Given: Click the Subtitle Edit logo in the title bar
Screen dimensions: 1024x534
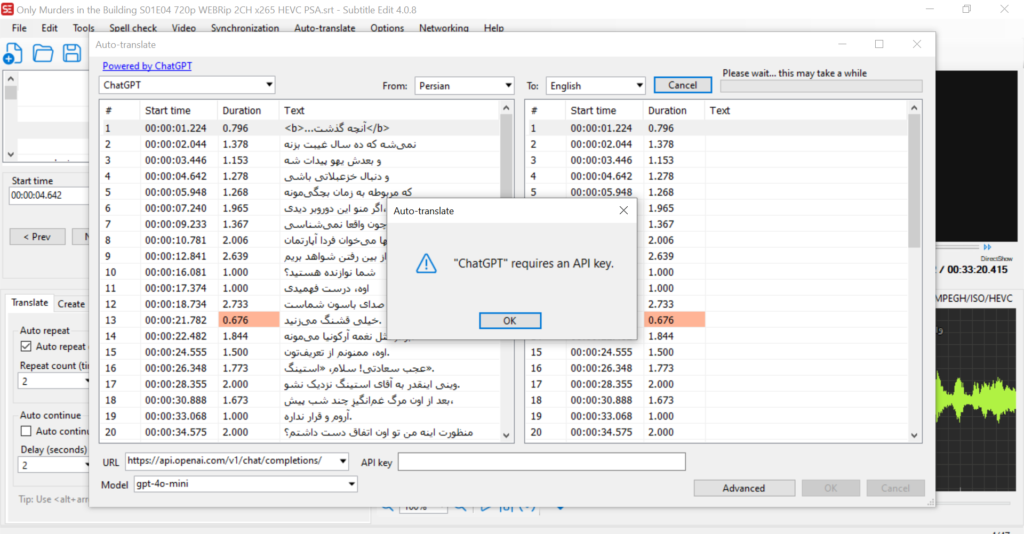Looking at the screenshot, I should click(x=10, y=9).
